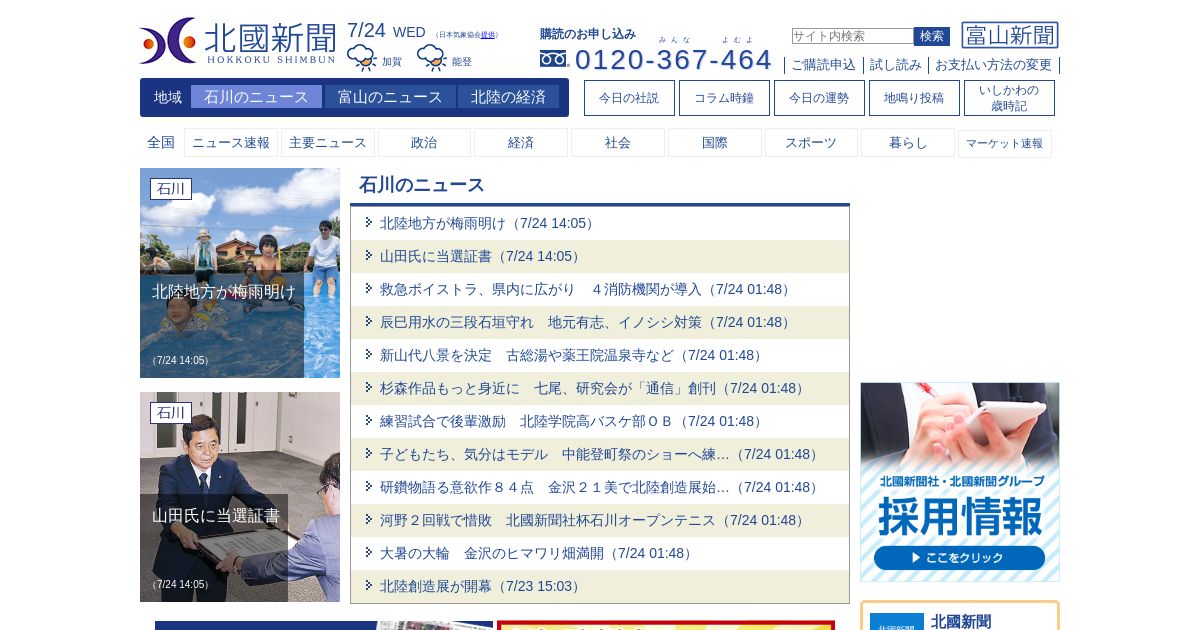Image resolution: width=1200 pixels, height=630 pixels.
Task: Click the 石川のニュース section heading
Action: (x=422, y=185)
